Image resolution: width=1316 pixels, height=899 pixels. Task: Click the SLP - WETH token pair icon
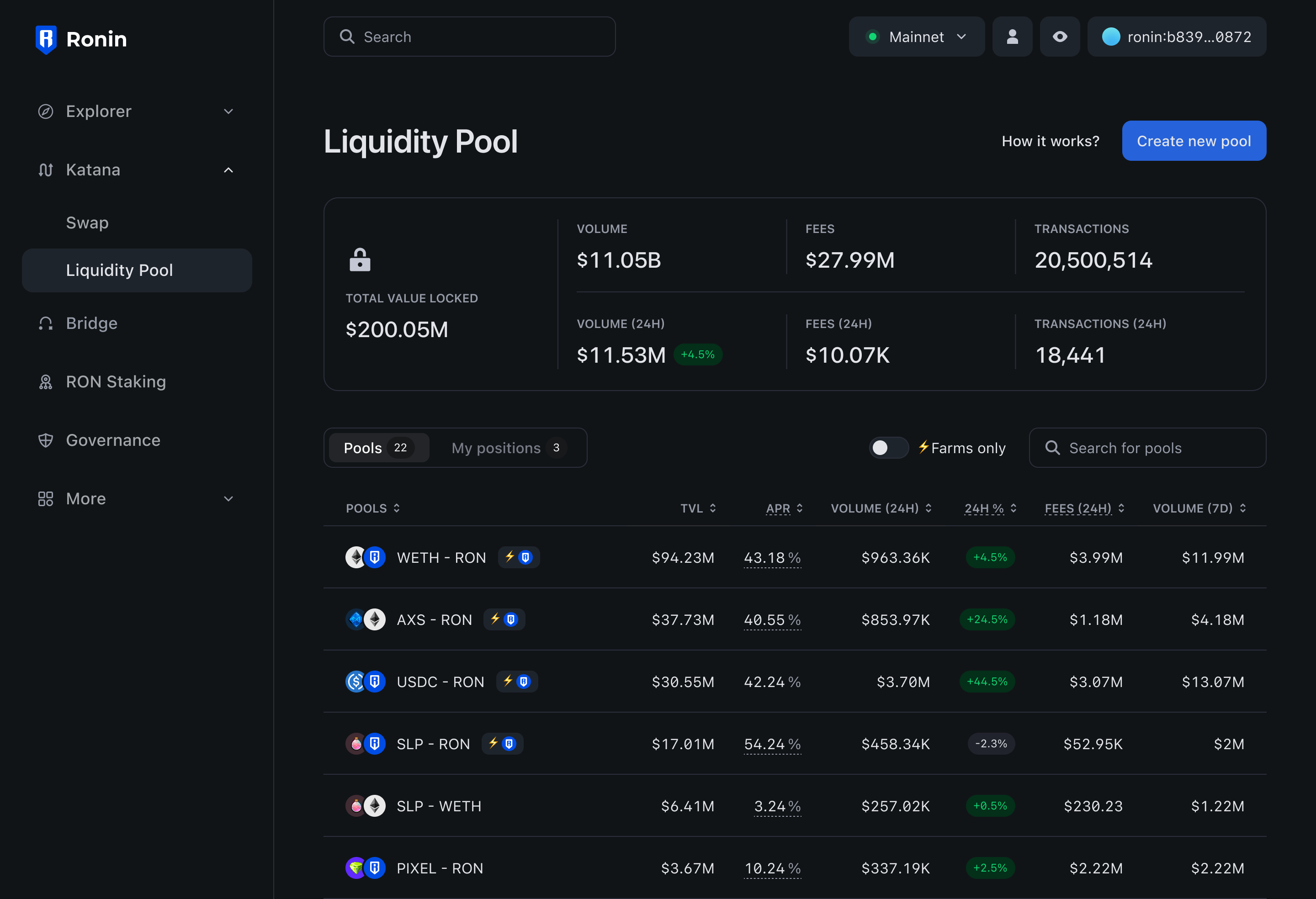coord(365,806)
